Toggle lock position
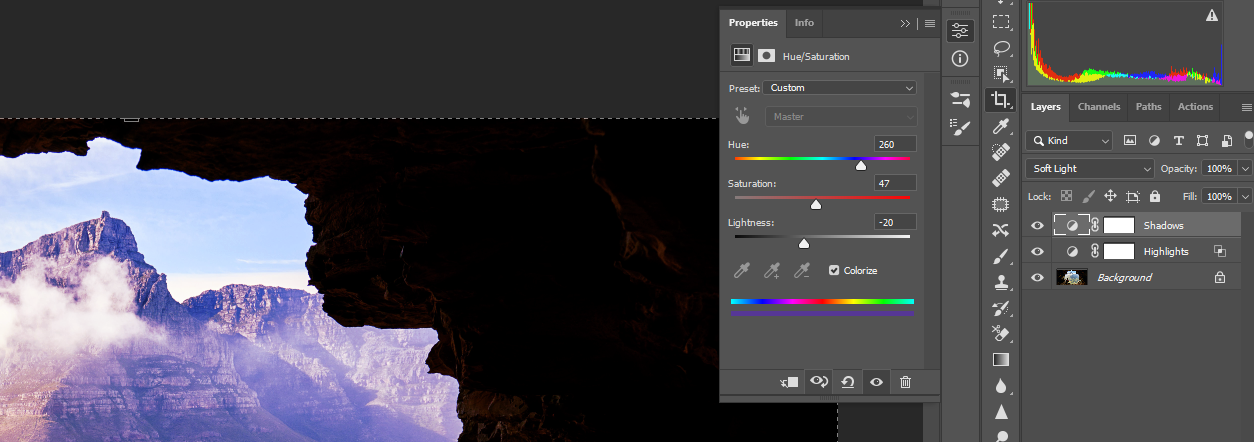The width and height of the screenshot is (1254, 442). click(x=1110, y=197)
